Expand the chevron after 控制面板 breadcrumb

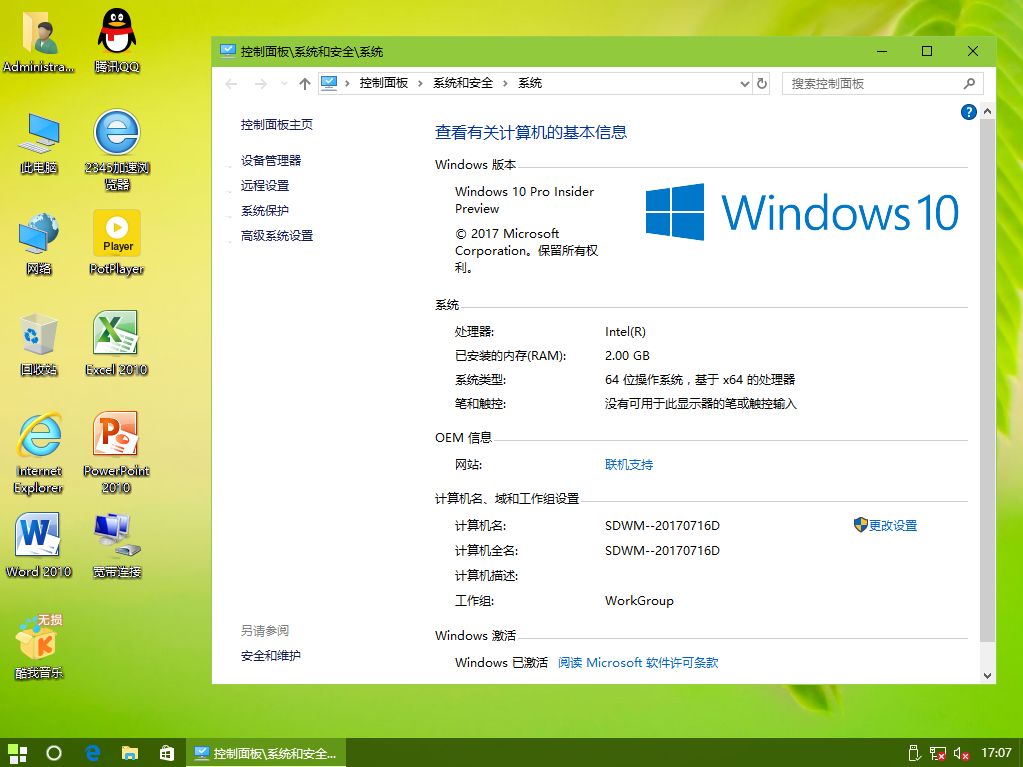pos(420,83)
